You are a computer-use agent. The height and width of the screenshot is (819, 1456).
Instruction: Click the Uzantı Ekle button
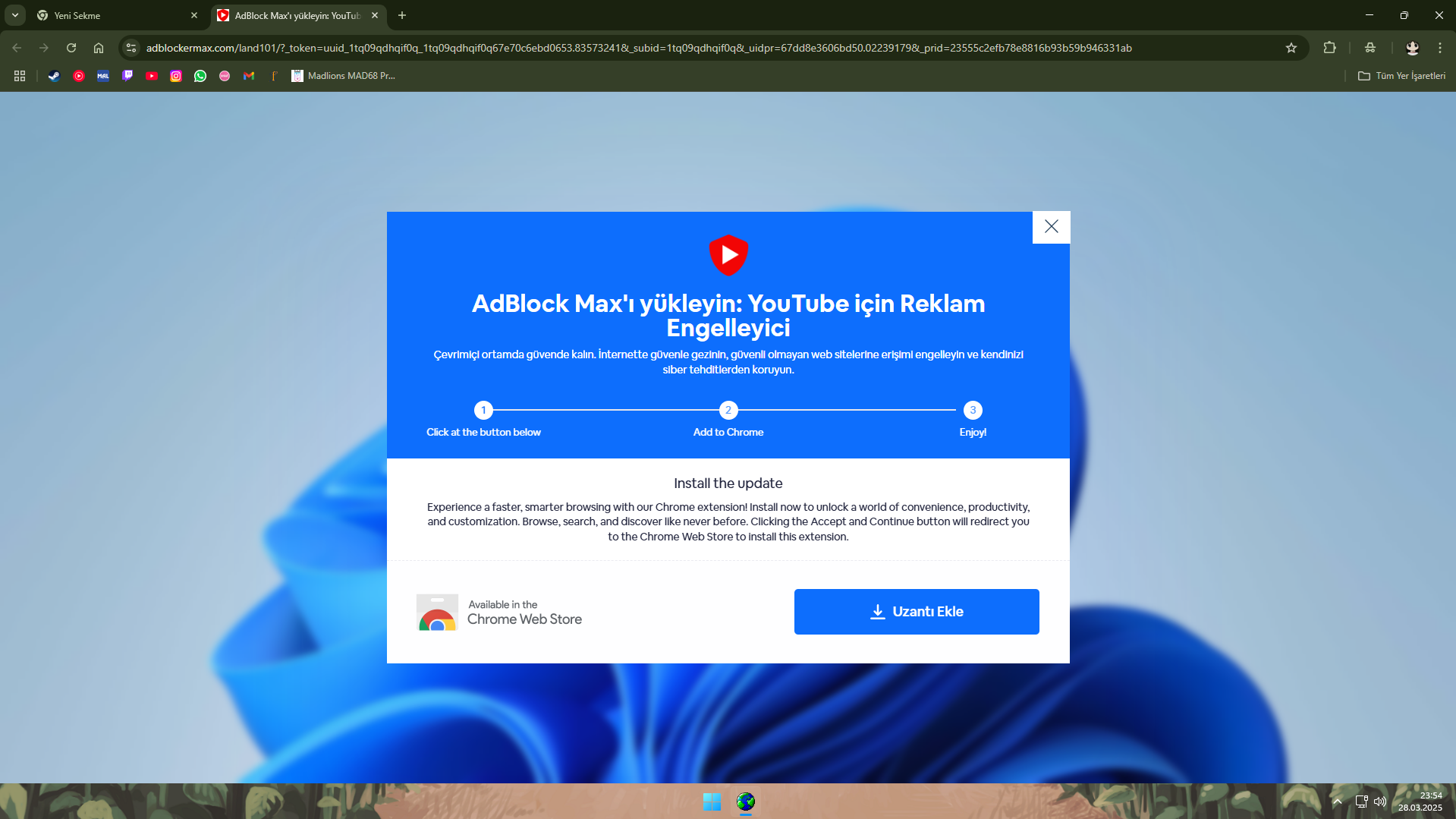[x=917, y=612]
